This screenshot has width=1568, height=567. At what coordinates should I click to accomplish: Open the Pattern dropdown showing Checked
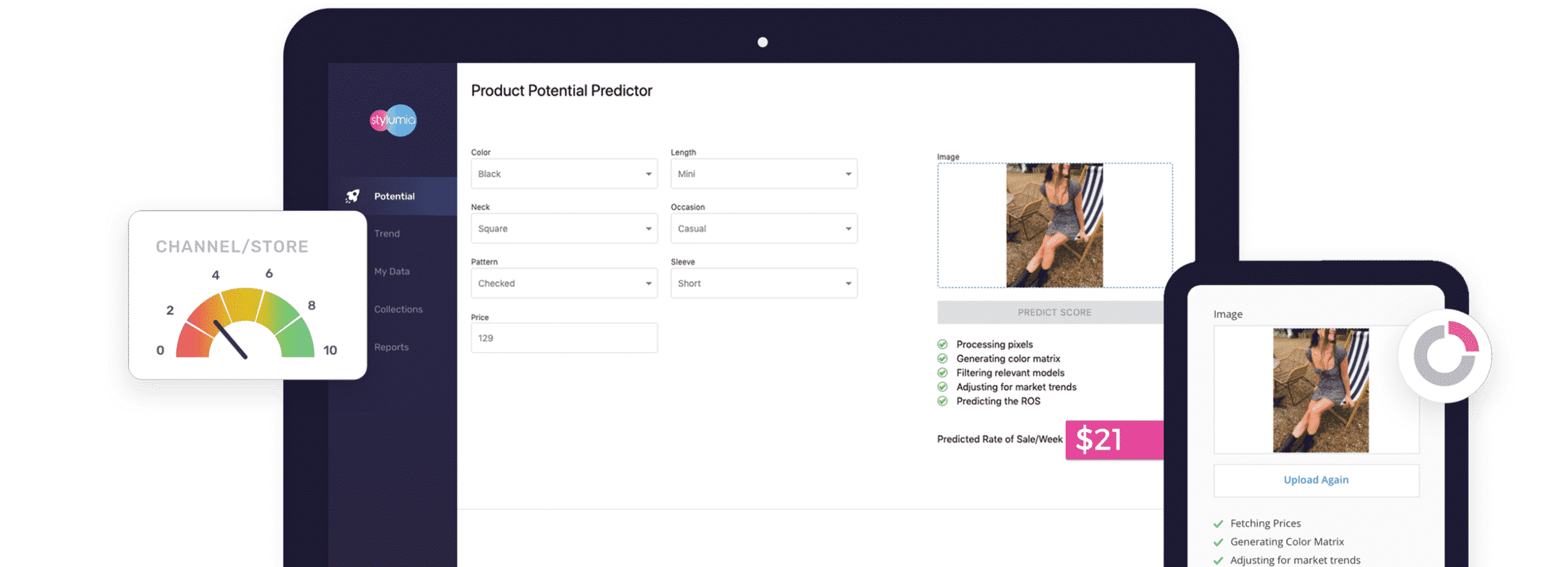563,283
